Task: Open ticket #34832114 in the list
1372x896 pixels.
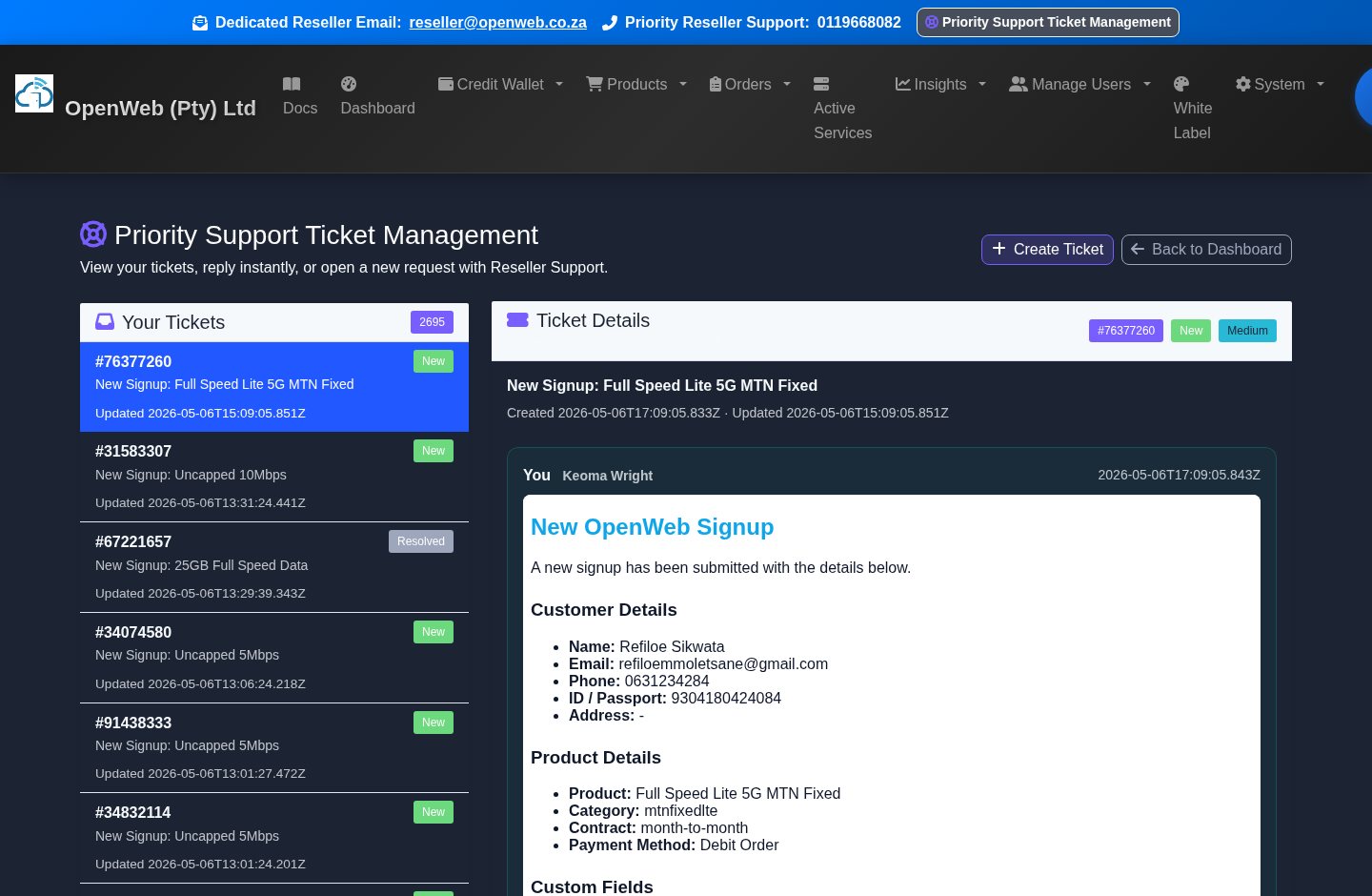Action: click(x=274, y=838)
